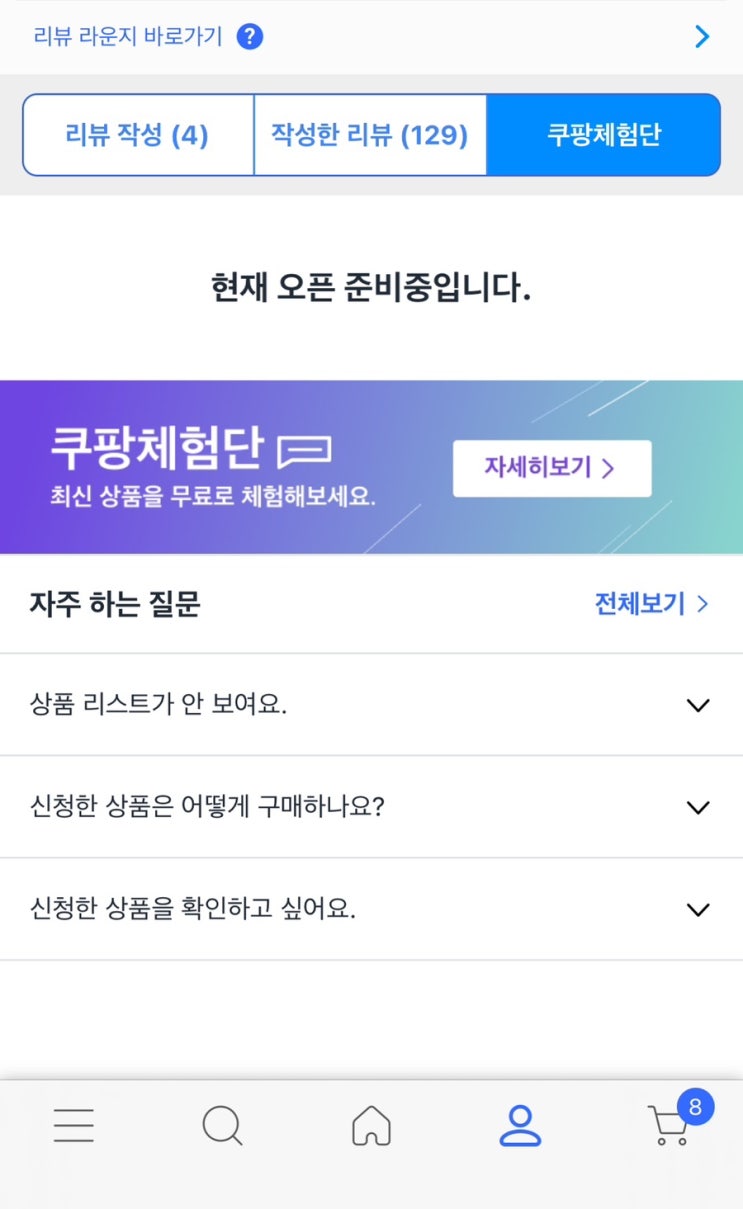Tap the 쿠팡체험단 banner title text

coord(157,449)
